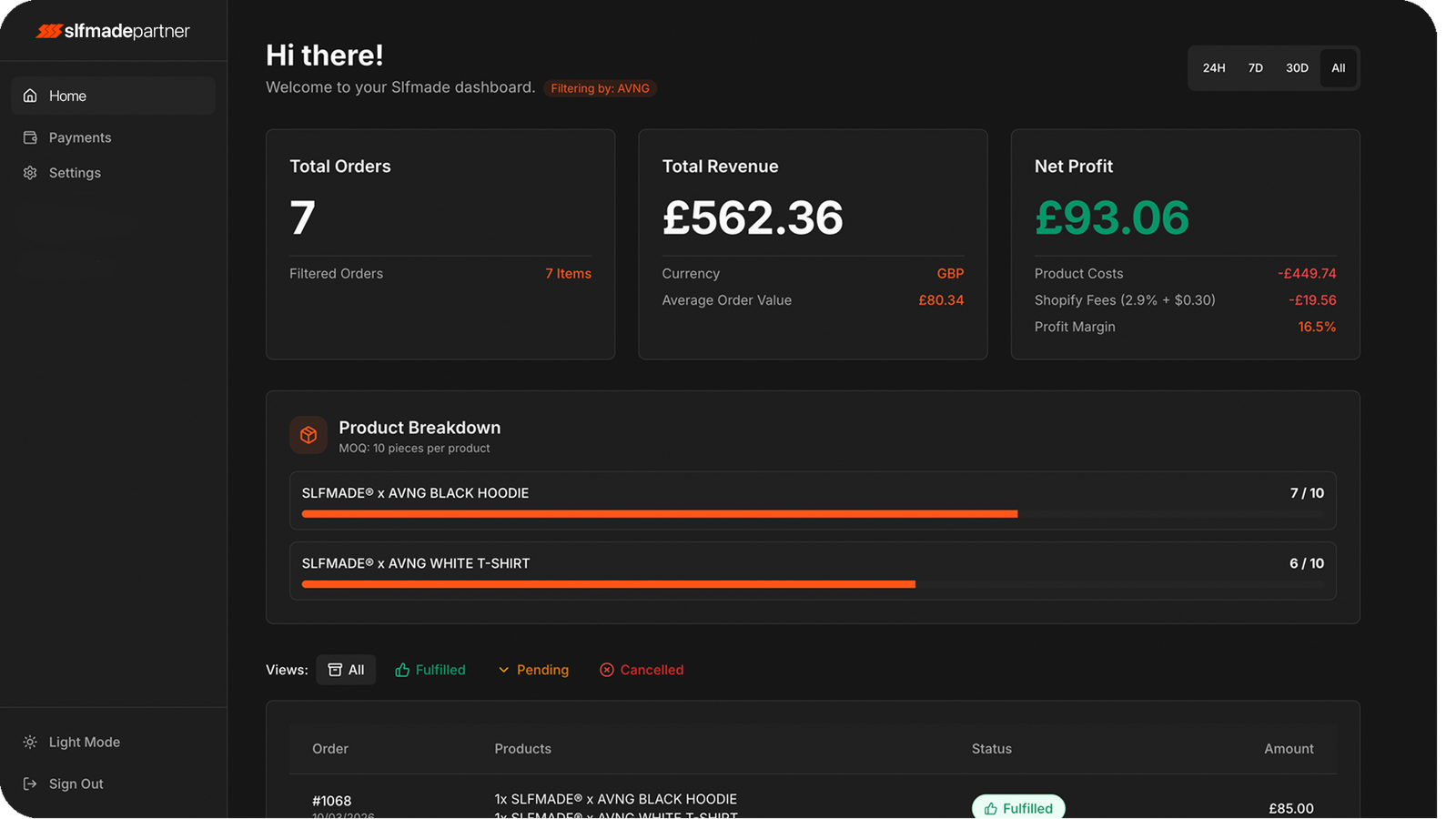The width and height of the screenshot is (1456, 819).
Task: Click the '6 / 10' t-shirt count
Action: (x=1307, y=563)
